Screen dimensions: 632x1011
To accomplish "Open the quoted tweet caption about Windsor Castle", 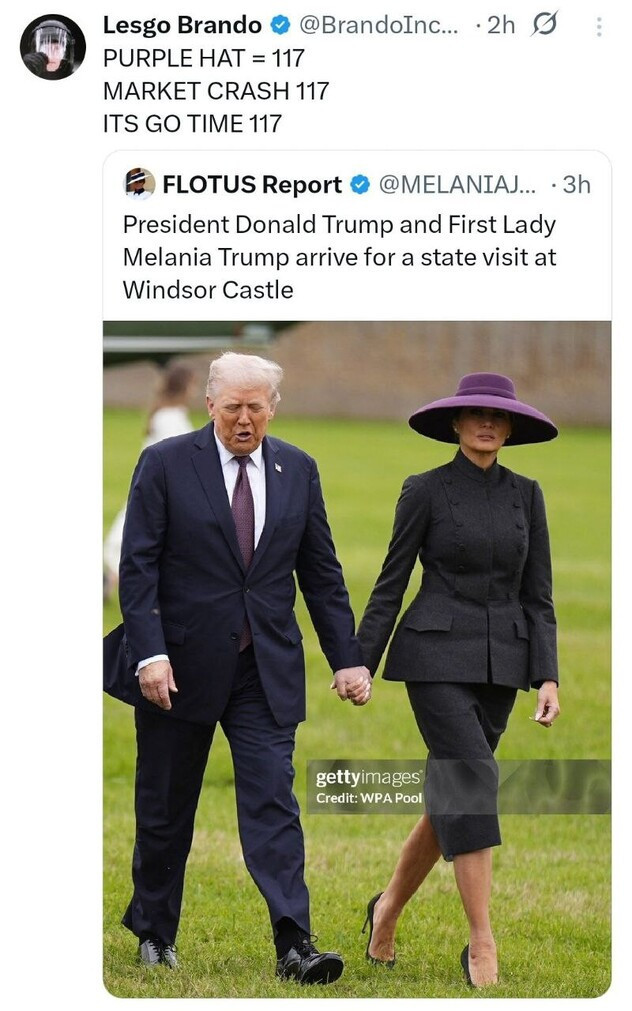I will point(339,257).
